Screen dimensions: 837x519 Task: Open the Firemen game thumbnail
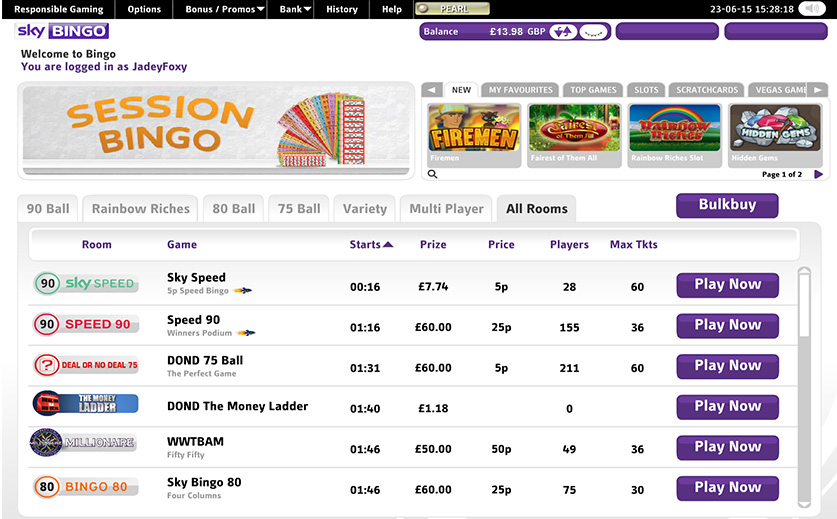[474, 135]
